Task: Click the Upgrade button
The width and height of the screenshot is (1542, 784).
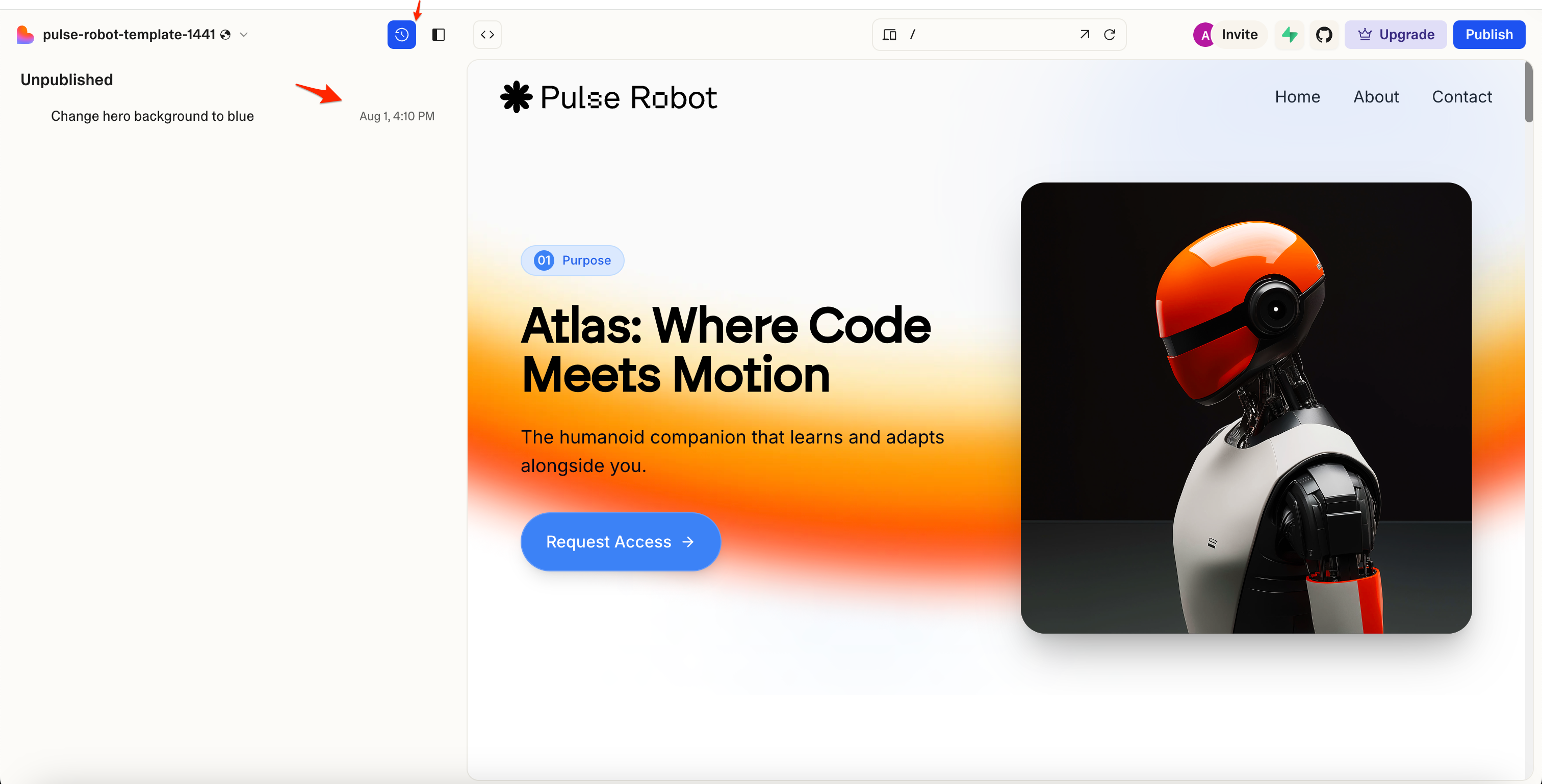Action: click(1395, 35)
